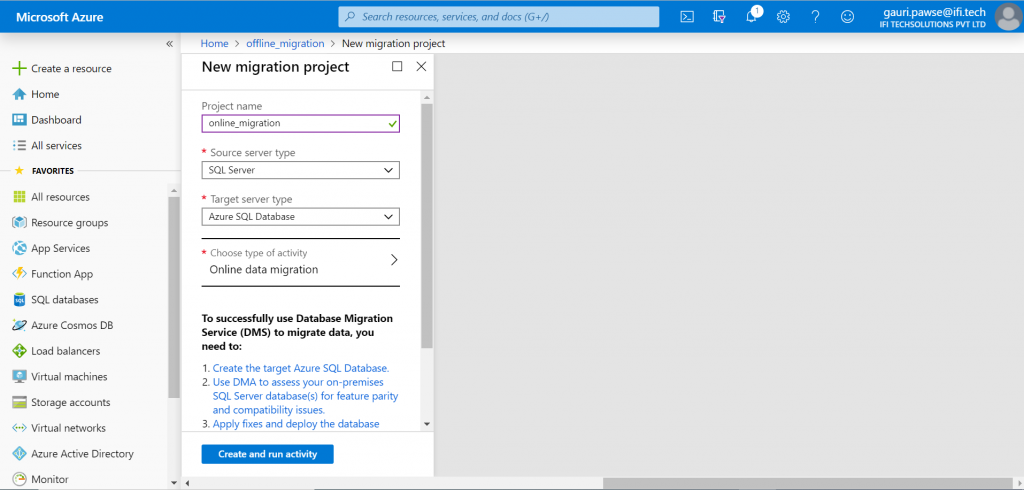Open Create the target Azure SQL Database link
Viewport: 1024px width, 490px height.
(301, 368)
